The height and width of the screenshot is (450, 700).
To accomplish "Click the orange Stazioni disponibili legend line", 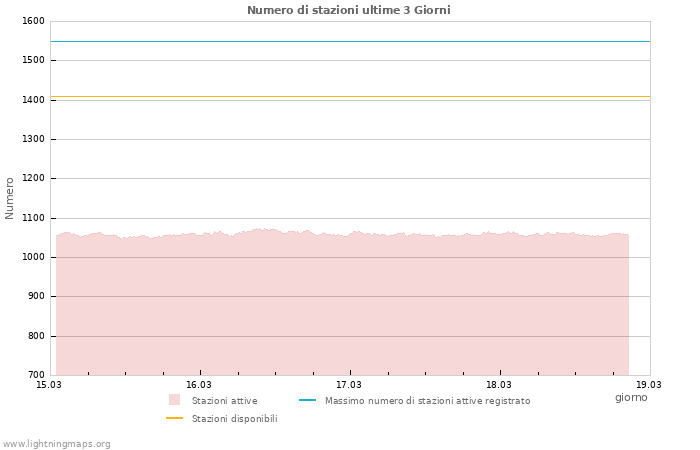I will pos(174,418).
